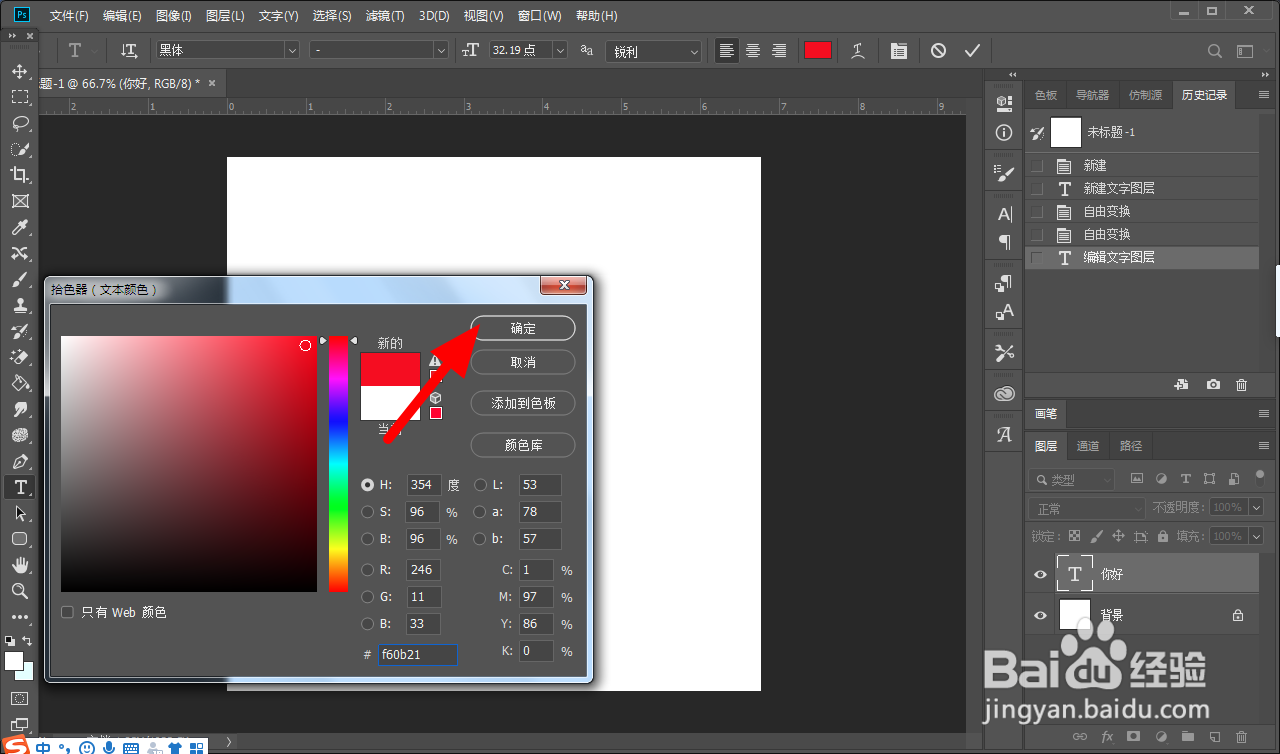Enable Only Web Colors checkbox
This screenshot has width=1280, height=754.
tap(68, 612)
